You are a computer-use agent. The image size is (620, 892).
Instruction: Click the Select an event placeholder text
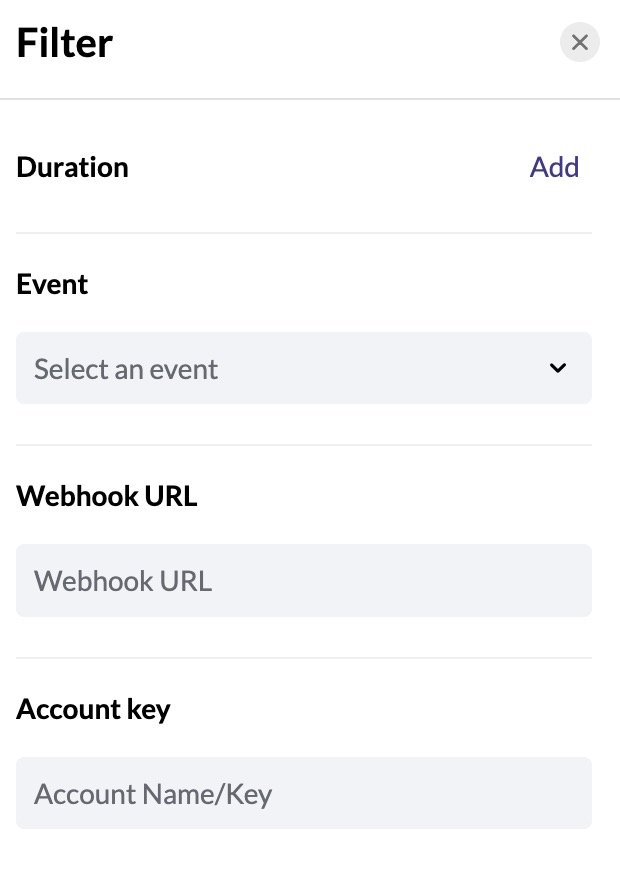pyautogui.click(x=126, y=369)
